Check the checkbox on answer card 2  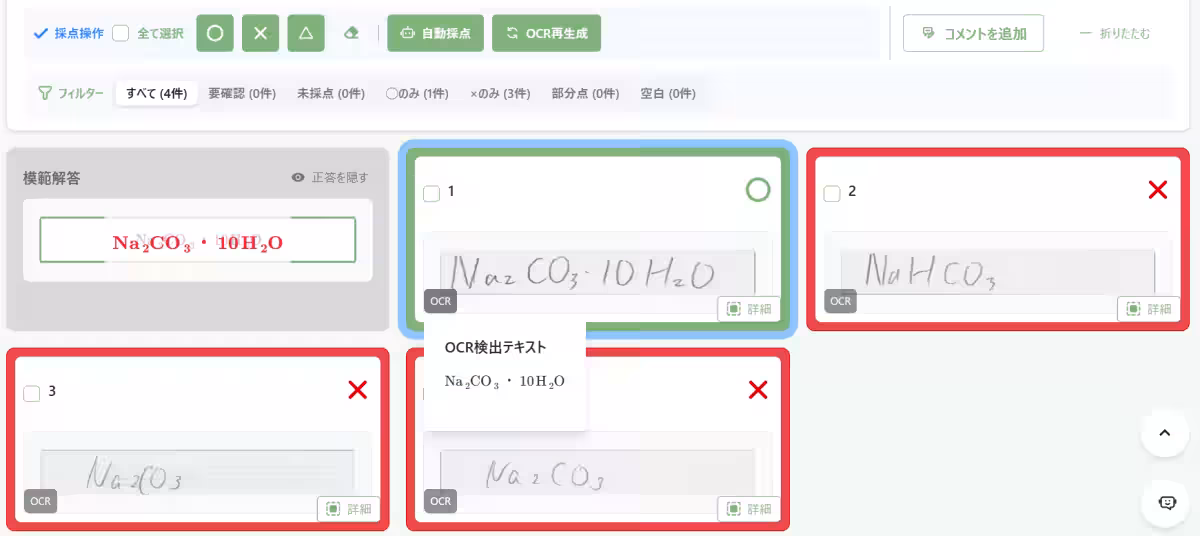[832, 194]
